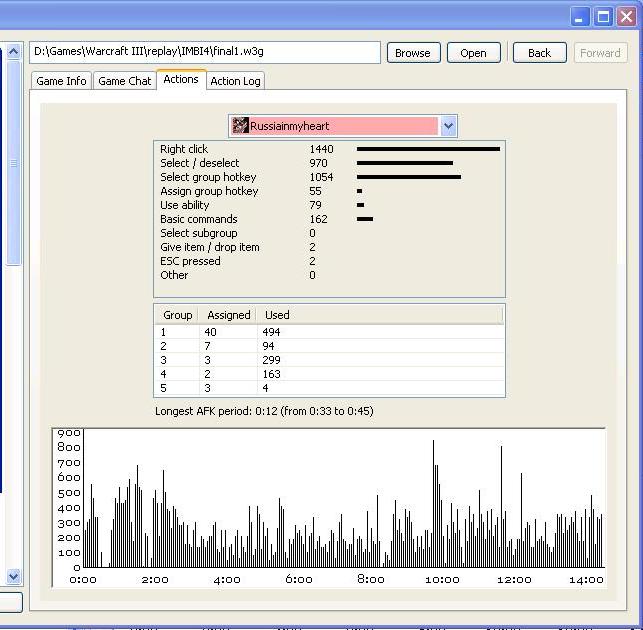
Task: Select group 5 row with 4 used
Action: [x=329, y=388]
